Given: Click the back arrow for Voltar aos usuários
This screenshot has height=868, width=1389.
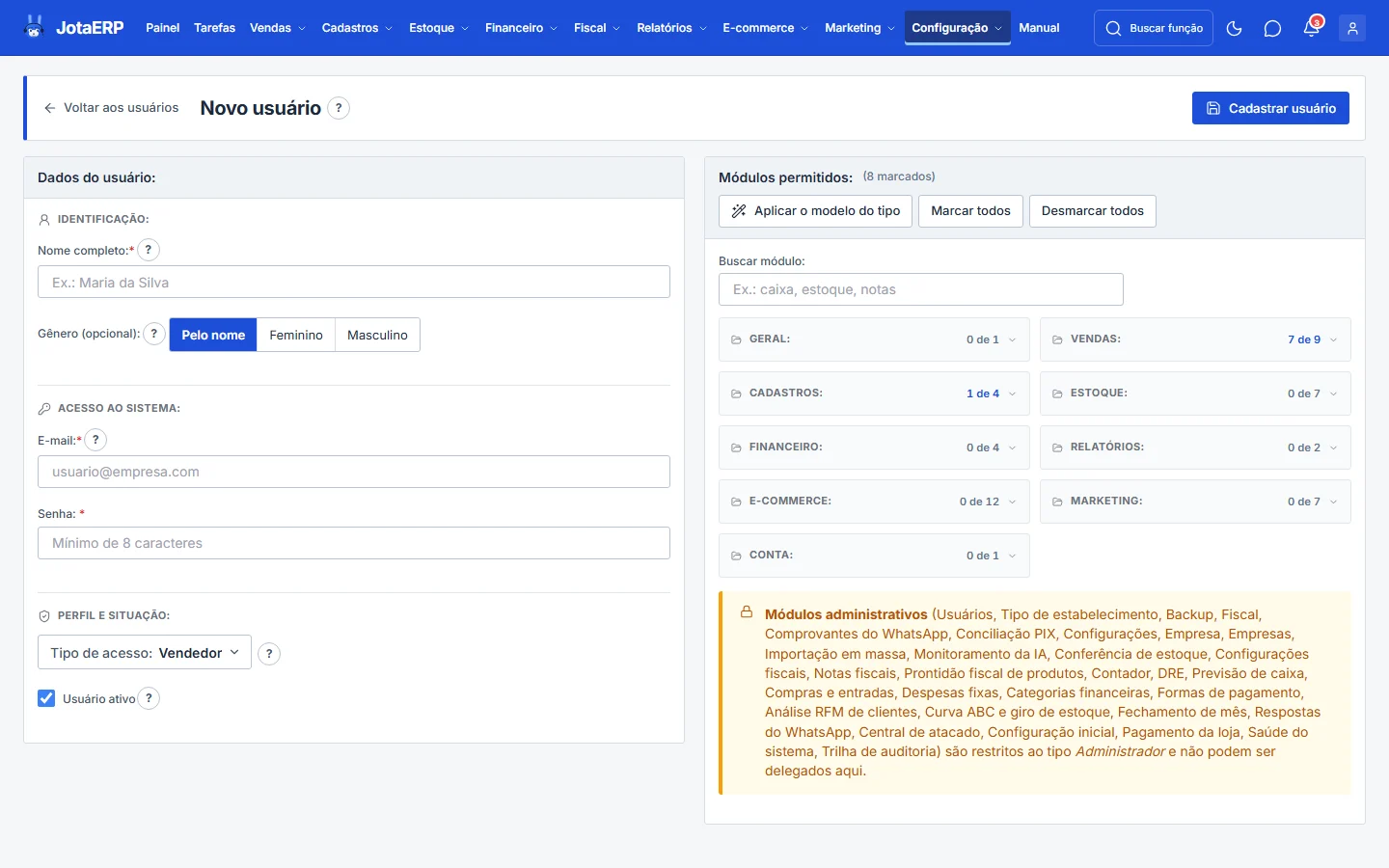Looking at the screenshot, I should (50, 108).
